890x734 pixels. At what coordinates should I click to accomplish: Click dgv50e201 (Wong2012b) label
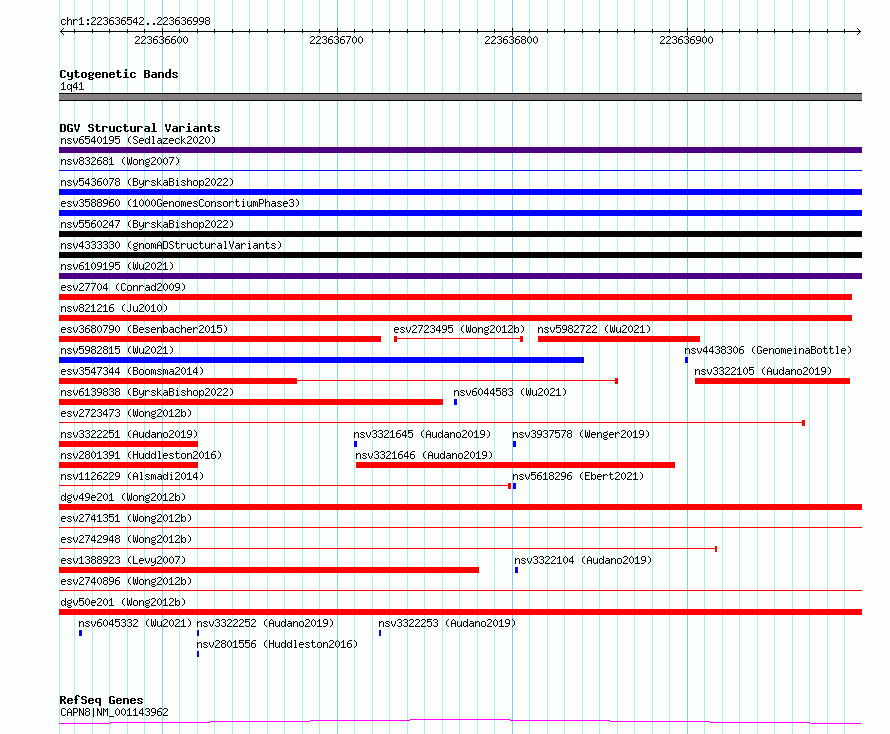click(123, 602)
